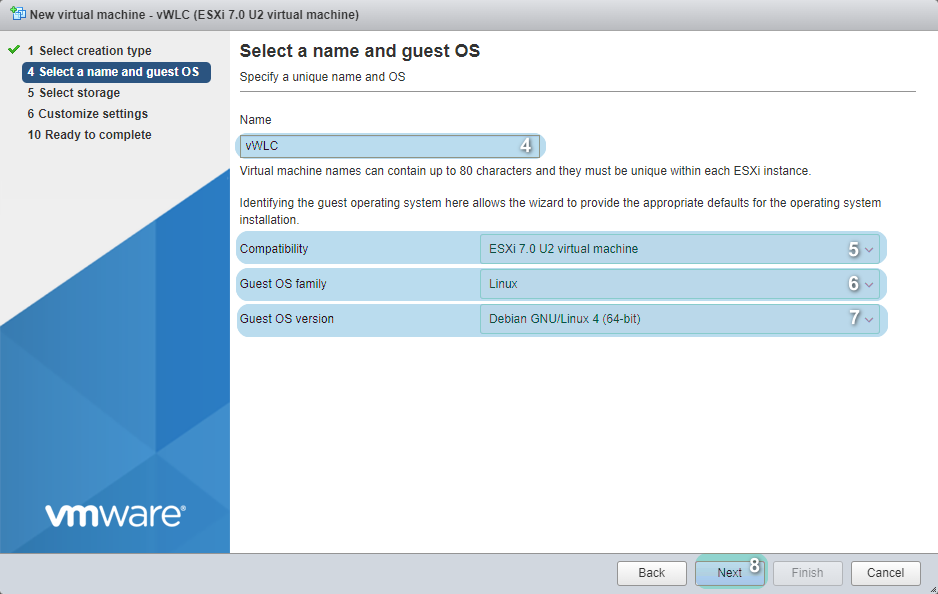Click the green checkmark beside Select creation type
The image size is (938, 594).
(14, 50)
